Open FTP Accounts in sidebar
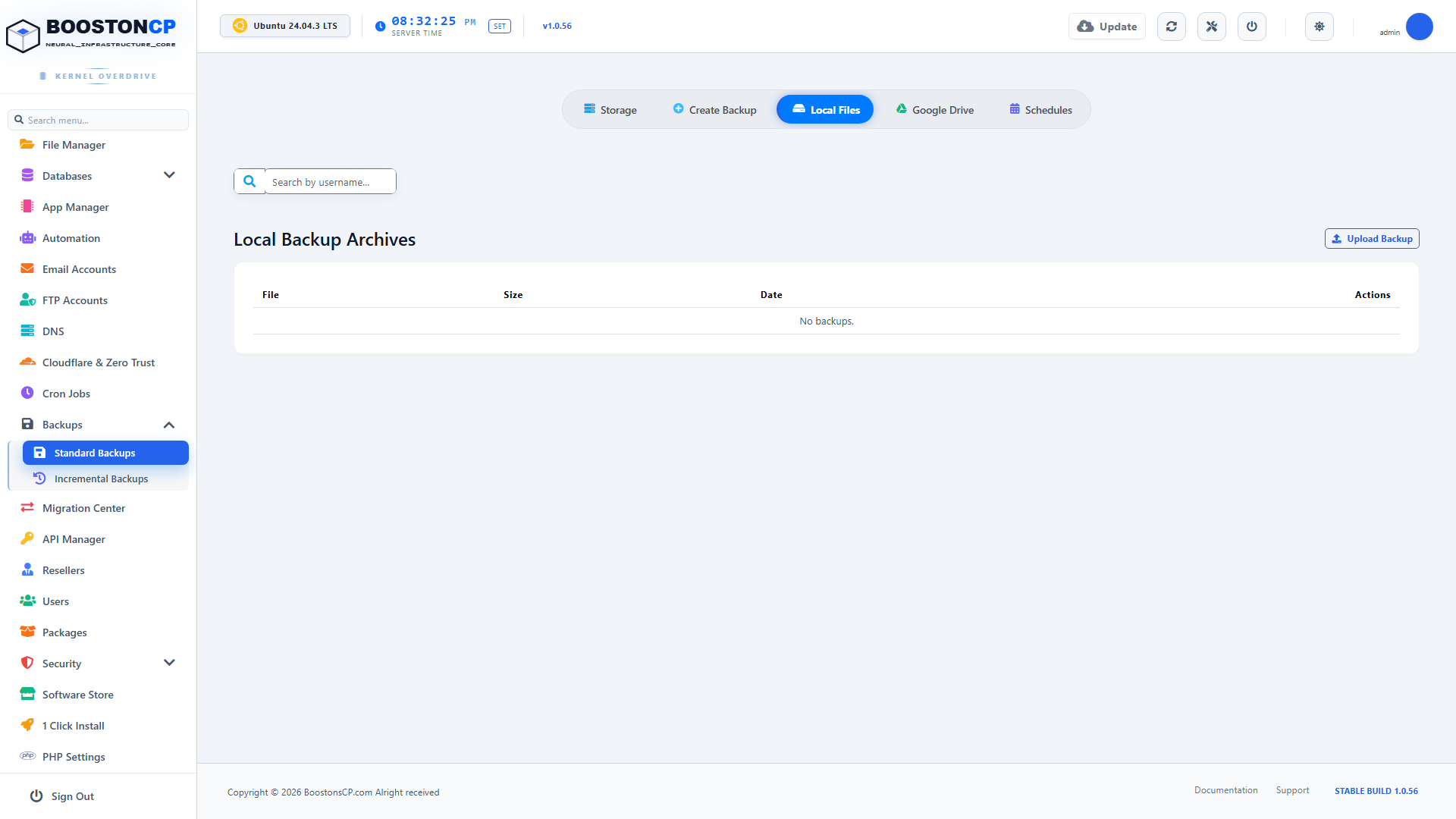Screen dimensions: 1456x819 pyautogui.click(x=99, y=300)
